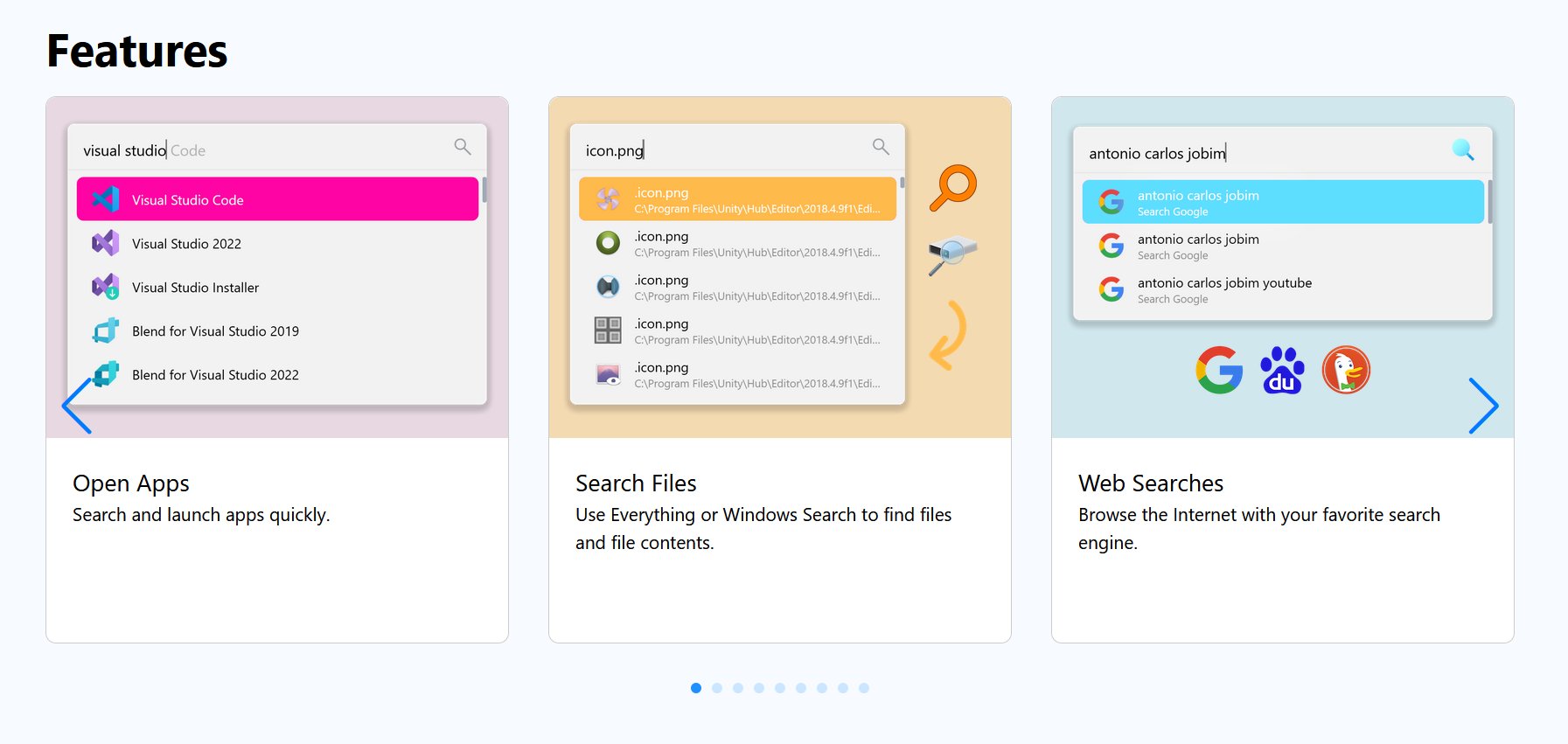
Task: Click Blend for Visual Studio 2019 icon
Action: pyautogui.click(x=106, y=330)
